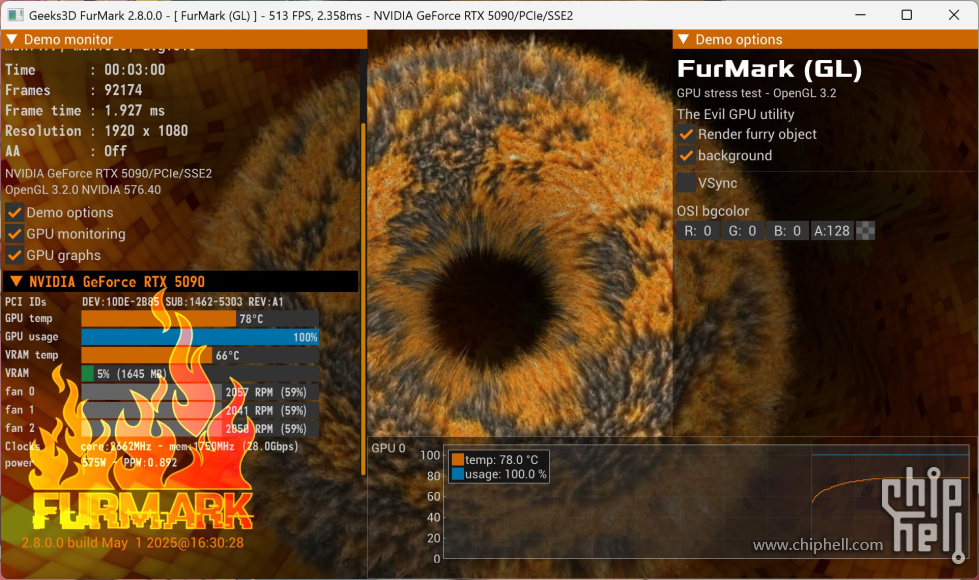The height and width of the screenshot is (580, 979).
Task: Click GPU stress test - OpenGL 3.2 text
Action: 757,93
